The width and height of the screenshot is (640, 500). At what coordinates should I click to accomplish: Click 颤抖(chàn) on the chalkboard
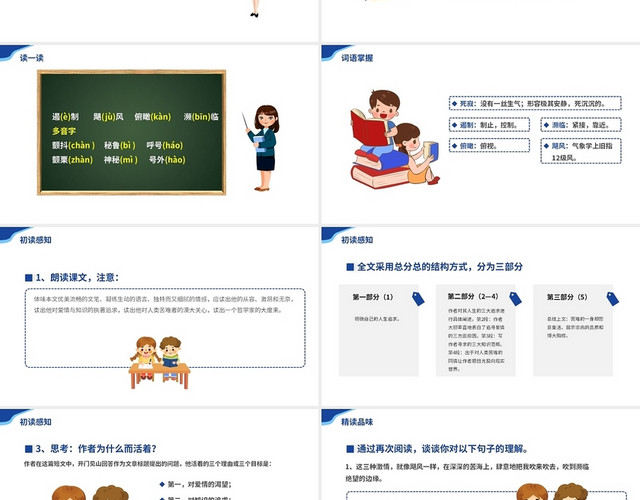[x=73, y=145]
